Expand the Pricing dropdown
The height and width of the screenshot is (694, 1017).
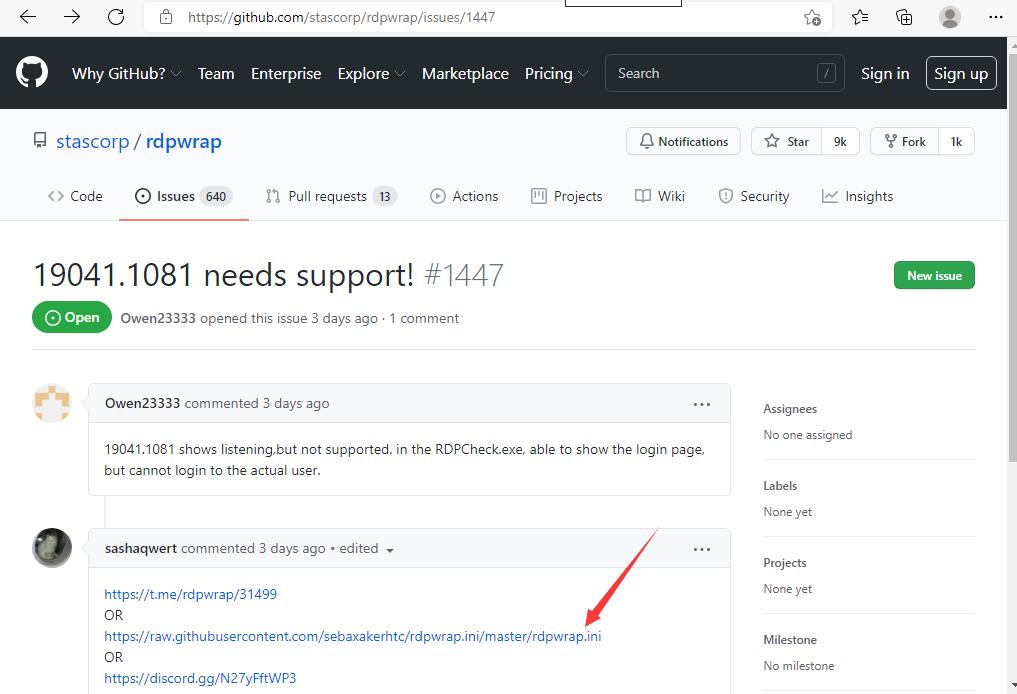(556, 73)
